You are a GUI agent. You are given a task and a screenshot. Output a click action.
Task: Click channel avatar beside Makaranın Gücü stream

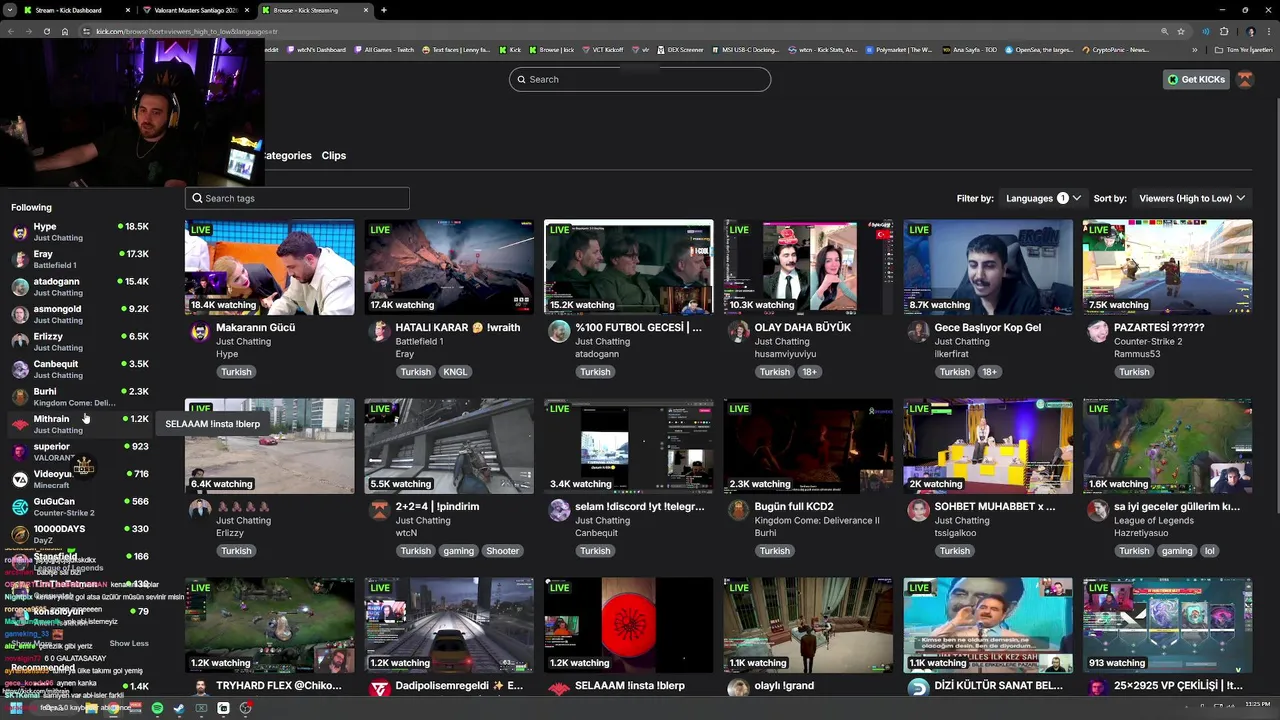pyautogui.click(x=200, y=333)
